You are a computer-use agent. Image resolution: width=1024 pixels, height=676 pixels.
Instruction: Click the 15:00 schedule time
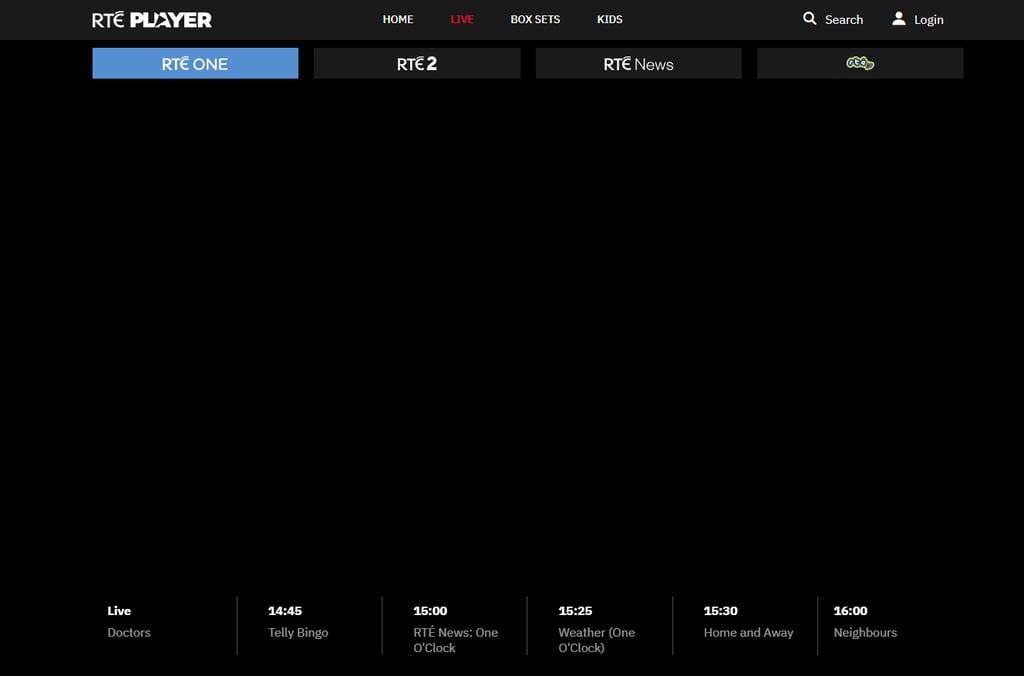coord(430,611)
